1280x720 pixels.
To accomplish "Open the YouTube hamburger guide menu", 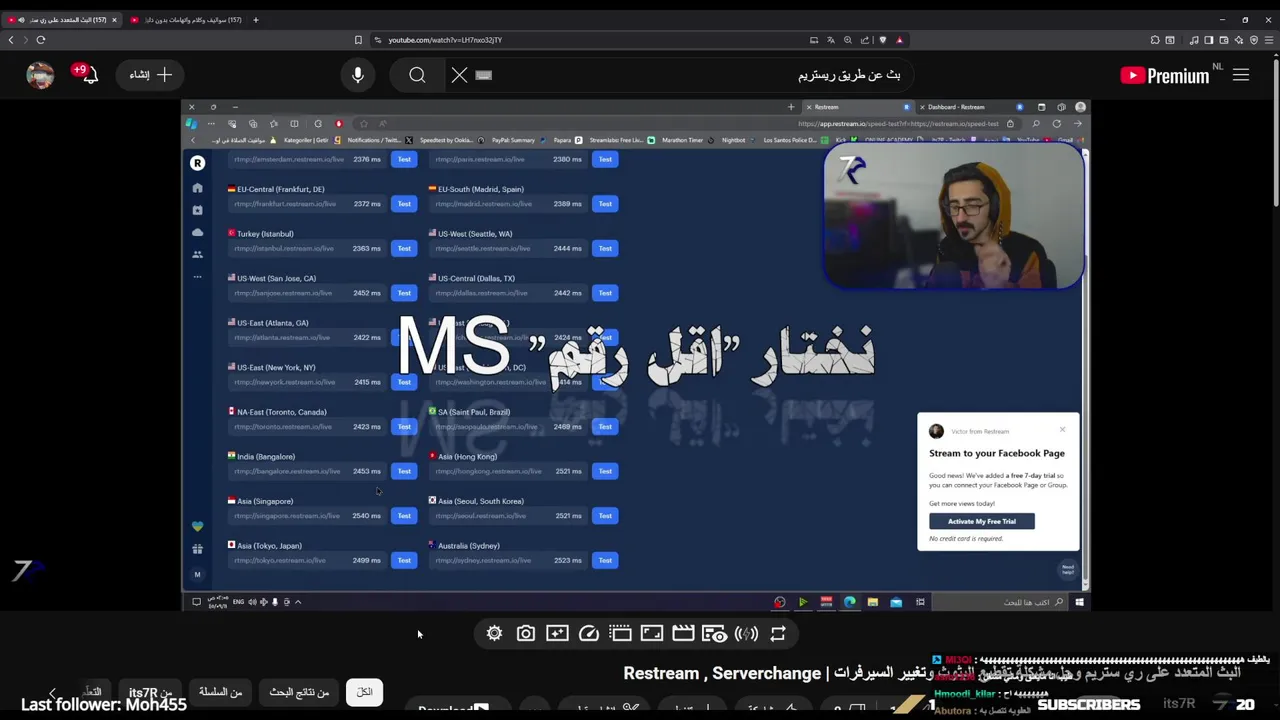I will pyautogui.click(x=1241, y=75).
